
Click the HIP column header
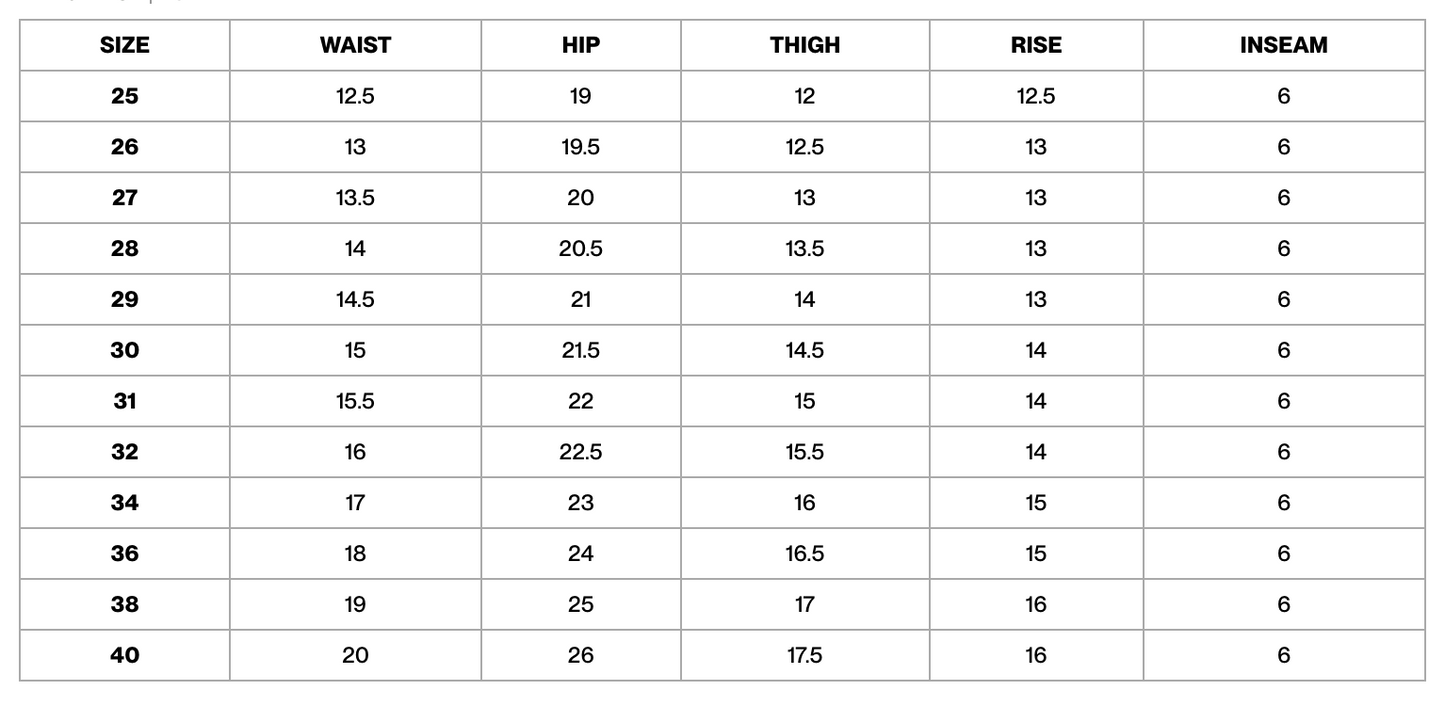[581, 45]
